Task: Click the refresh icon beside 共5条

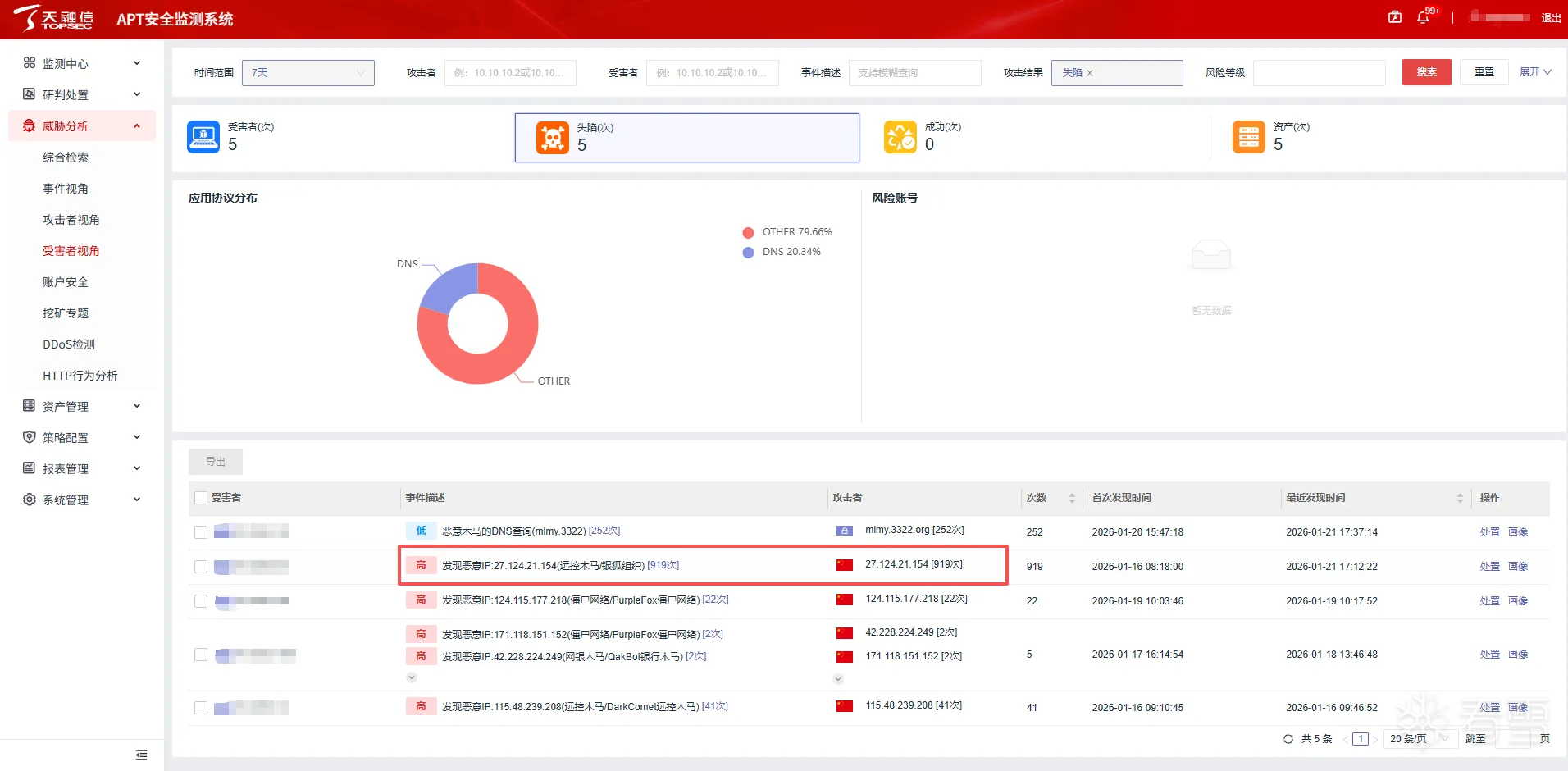Action: click(x=1288, y=739)
